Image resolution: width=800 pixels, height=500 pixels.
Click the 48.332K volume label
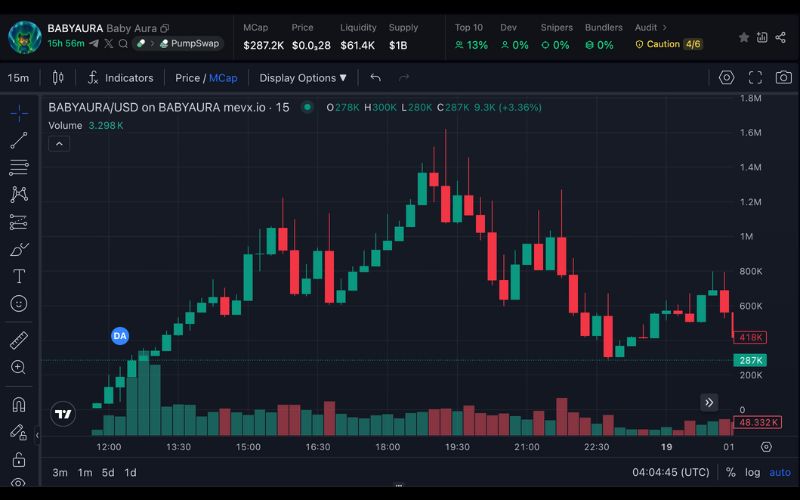[x=757, y=422]
